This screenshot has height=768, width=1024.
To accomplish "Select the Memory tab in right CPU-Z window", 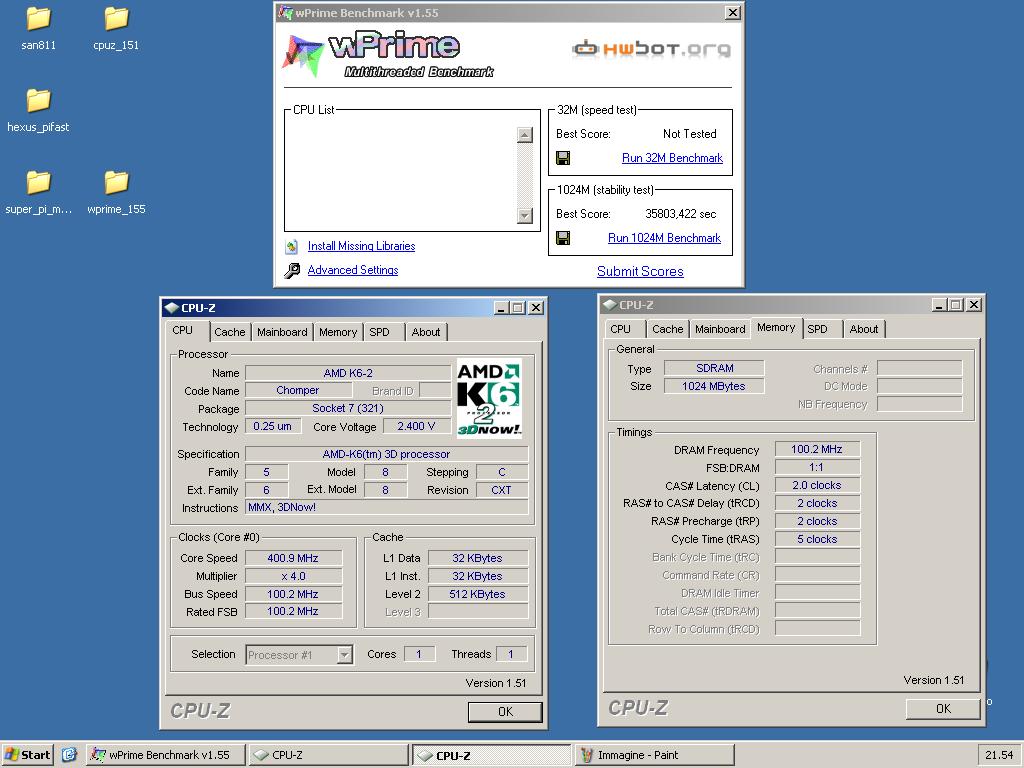I will (776, 328).
